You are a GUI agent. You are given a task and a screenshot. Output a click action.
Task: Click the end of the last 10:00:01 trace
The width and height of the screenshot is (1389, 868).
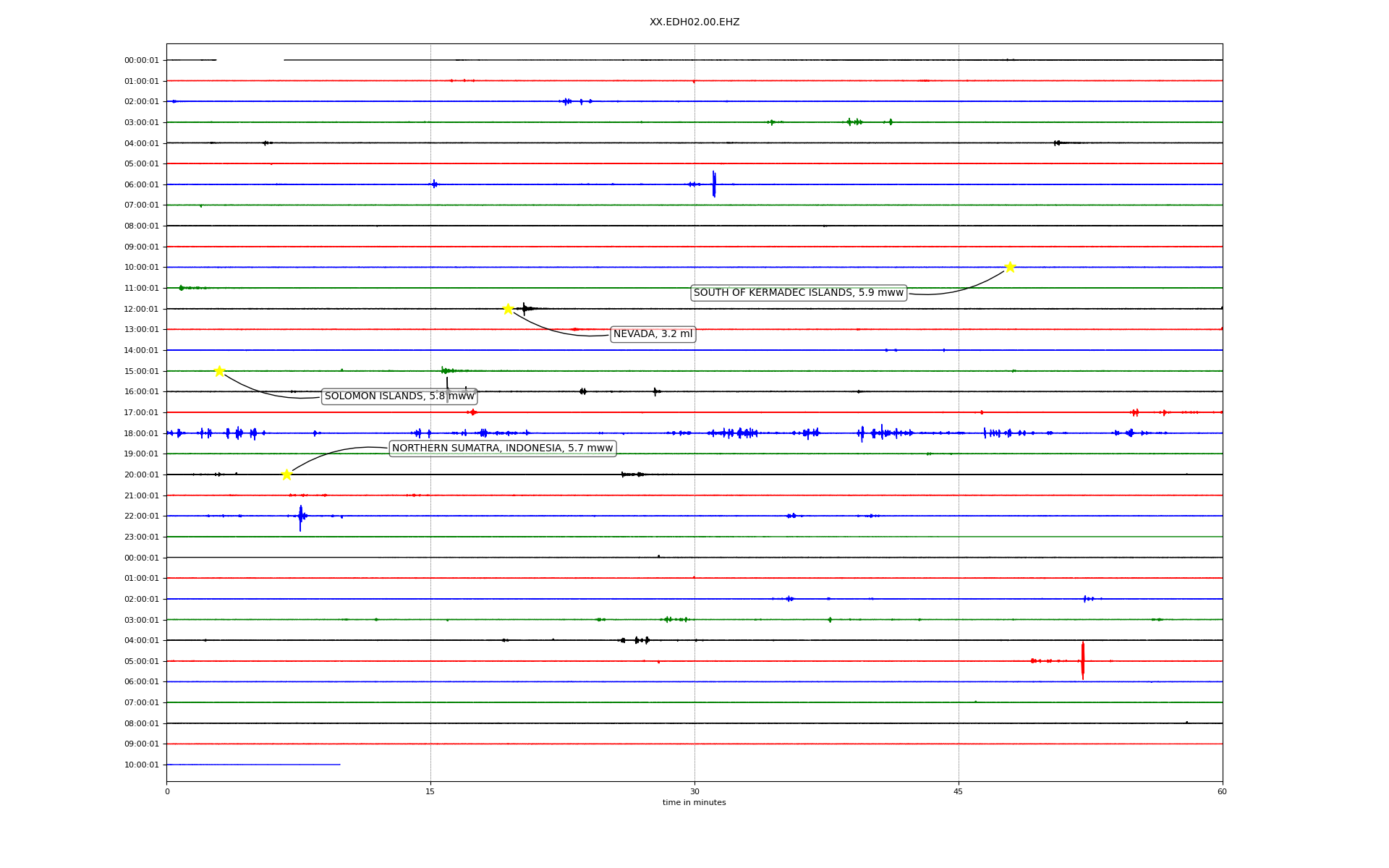click(339, 765)
